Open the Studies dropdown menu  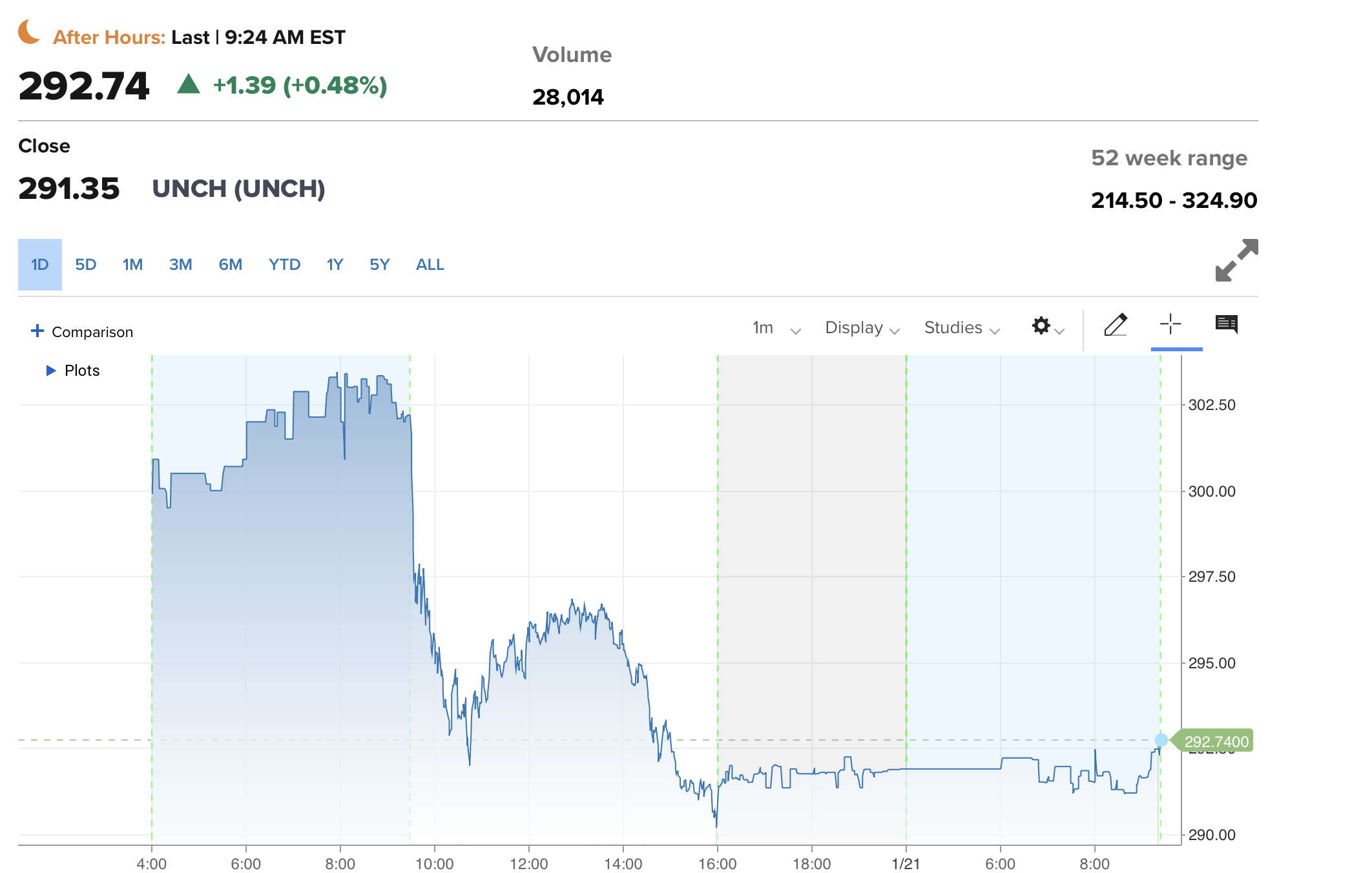(961, 328)
